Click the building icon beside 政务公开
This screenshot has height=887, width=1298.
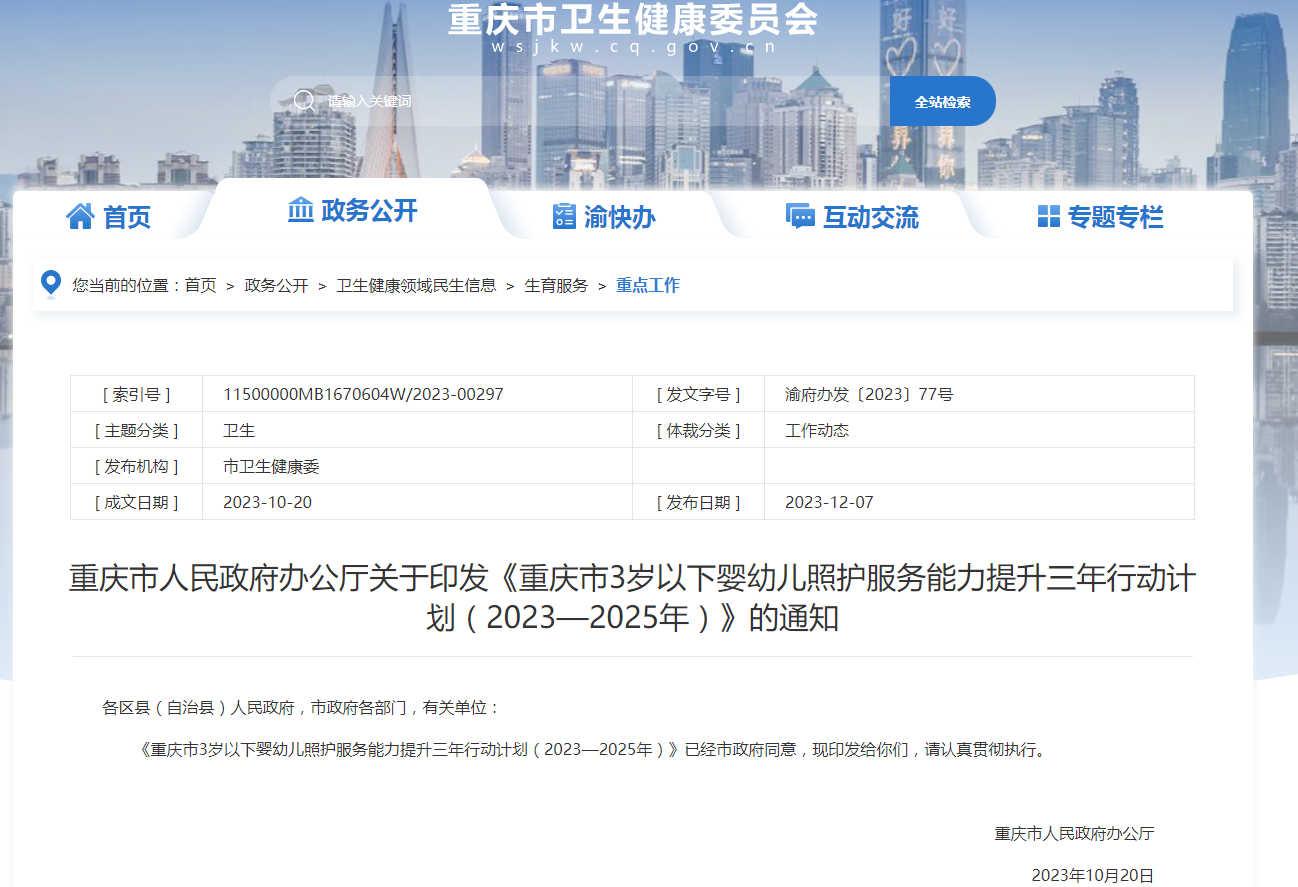coord(300,210)
